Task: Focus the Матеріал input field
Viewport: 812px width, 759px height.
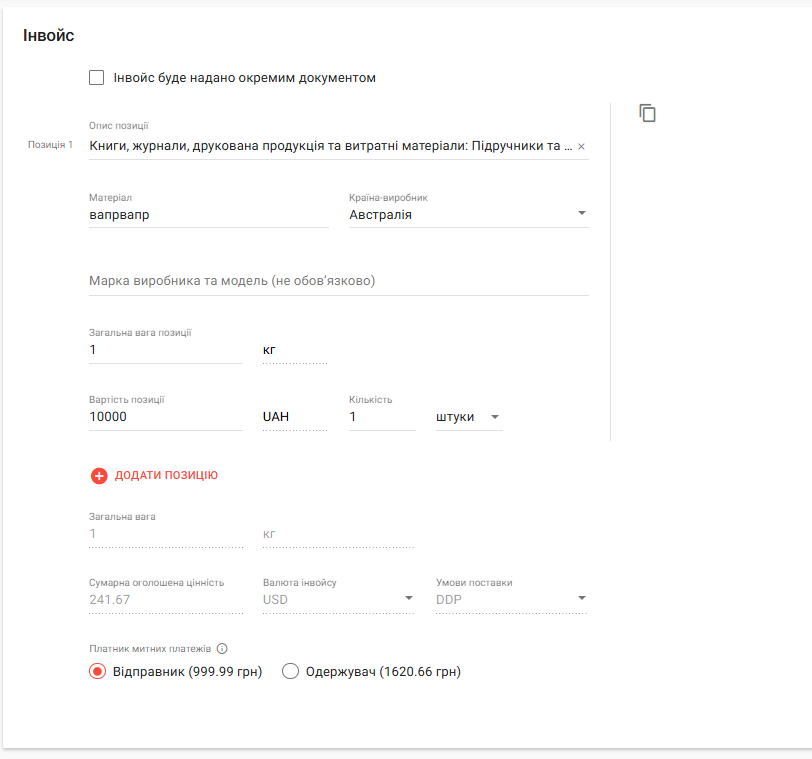Action: [x=209, y=214]
